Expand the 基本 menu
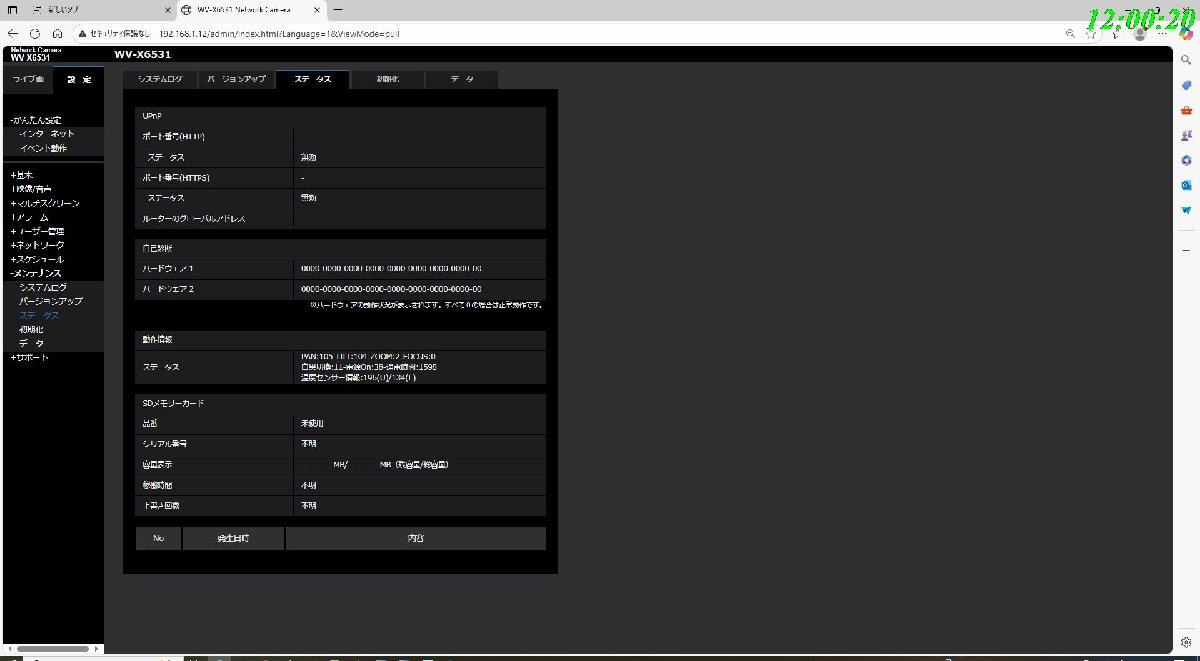1200x661 pixels. point(22,175)
